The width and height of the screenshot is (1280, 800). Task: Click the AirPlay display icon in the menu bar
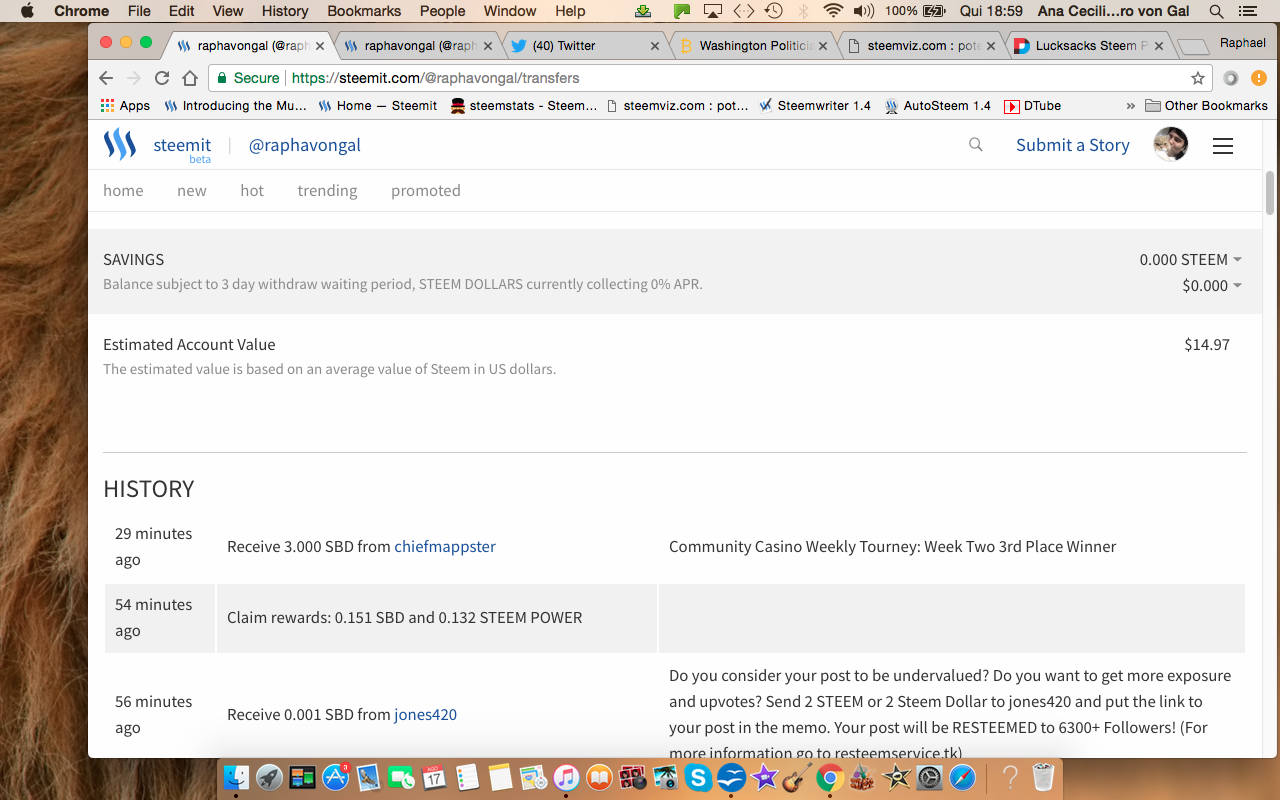point(713,11)
